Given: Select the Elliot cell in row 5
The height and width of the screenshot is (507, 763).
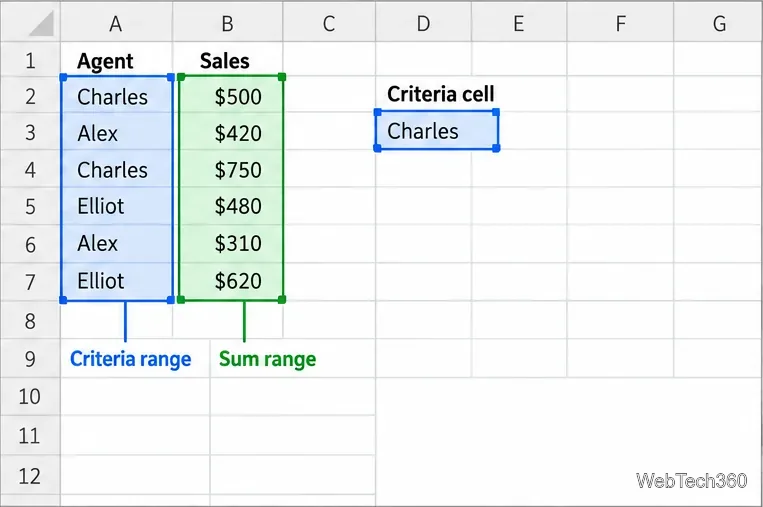Looking at the screenshot, I should point(116,206).
